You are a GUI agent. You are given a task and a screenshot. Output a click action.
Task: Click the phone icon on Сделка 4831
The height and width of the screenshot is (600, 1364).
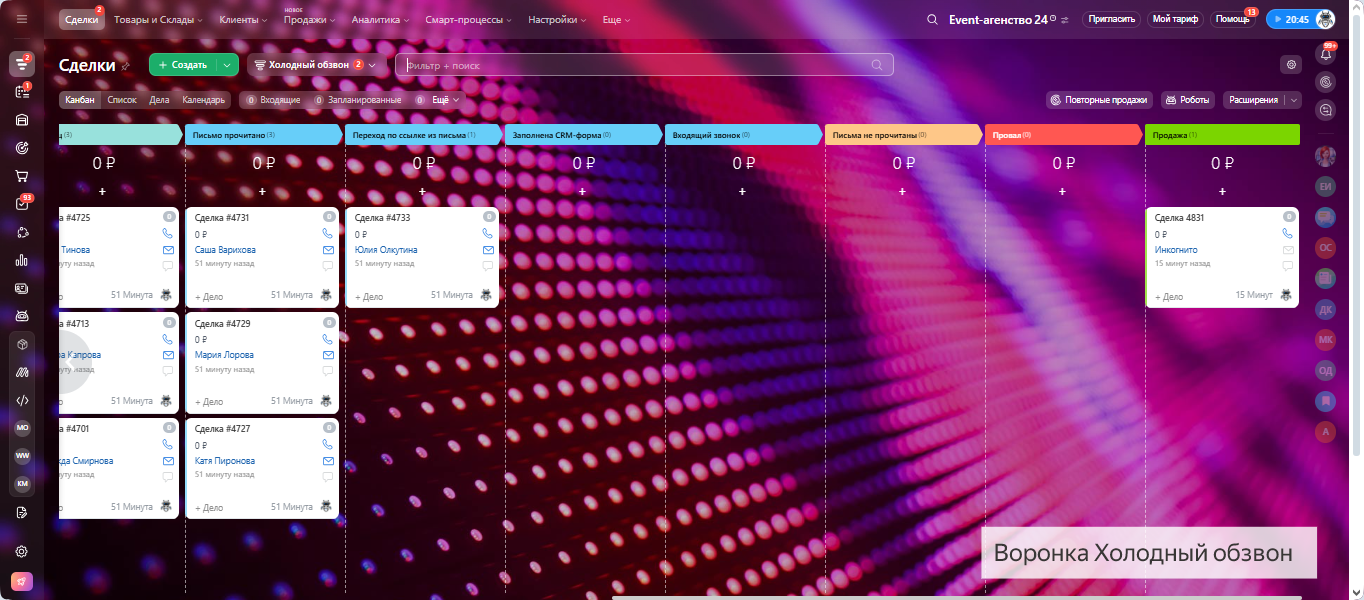[1288, 233]
